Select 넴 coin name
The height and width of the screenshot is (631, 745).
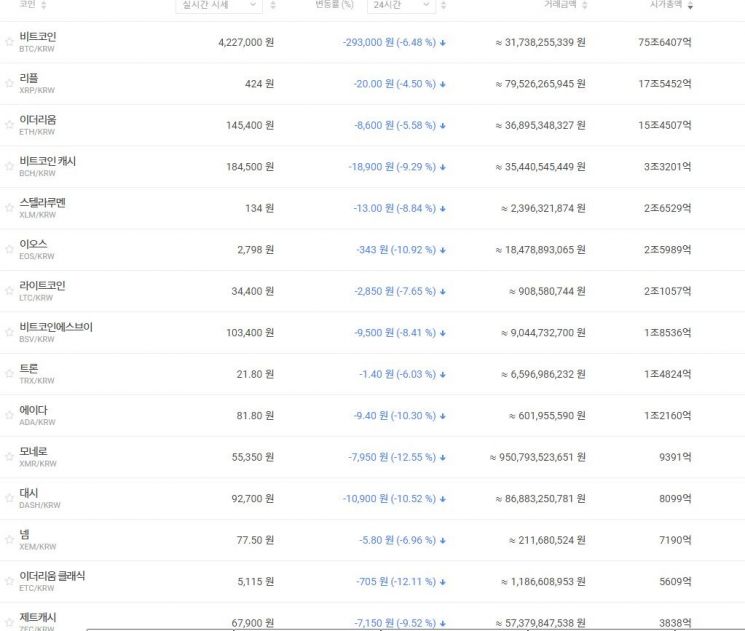pyautogui.click(x=24, y=534)
